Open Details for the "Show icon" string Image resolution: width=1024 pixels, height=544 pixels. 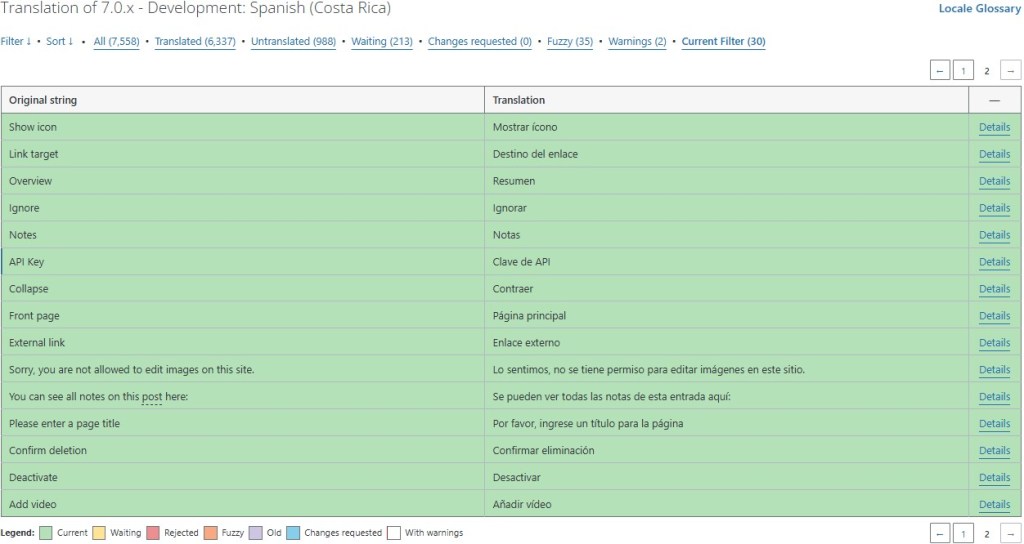[x=994, y=127]
